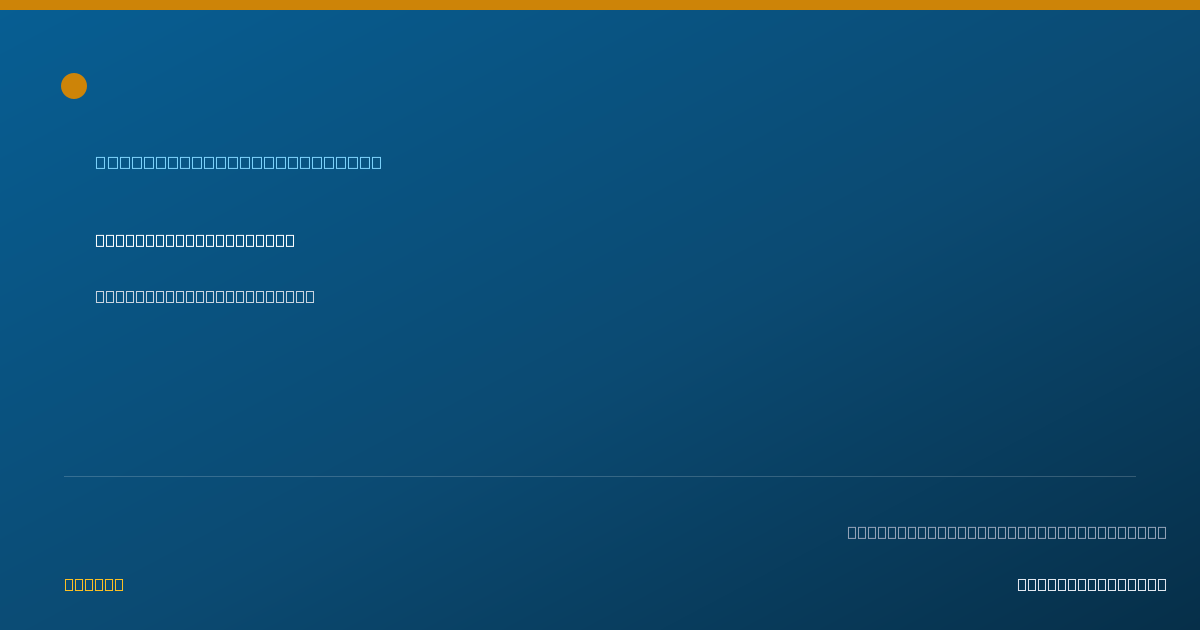1200x630 pixels.
Task: Click the second white text line below heading
Action: click(x=205, y=296)
